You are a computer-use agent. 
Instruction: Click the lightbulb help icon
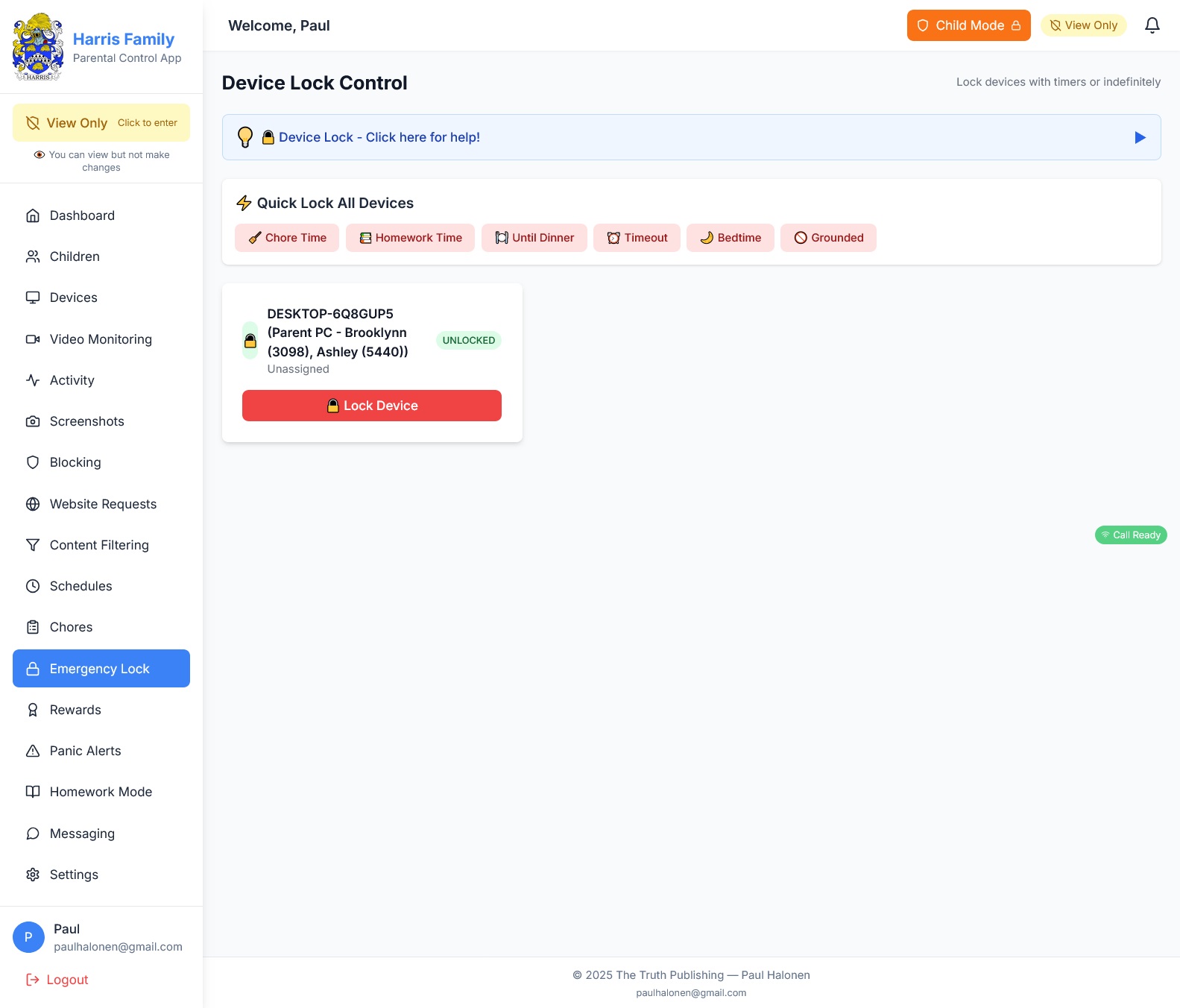point(245,137)
